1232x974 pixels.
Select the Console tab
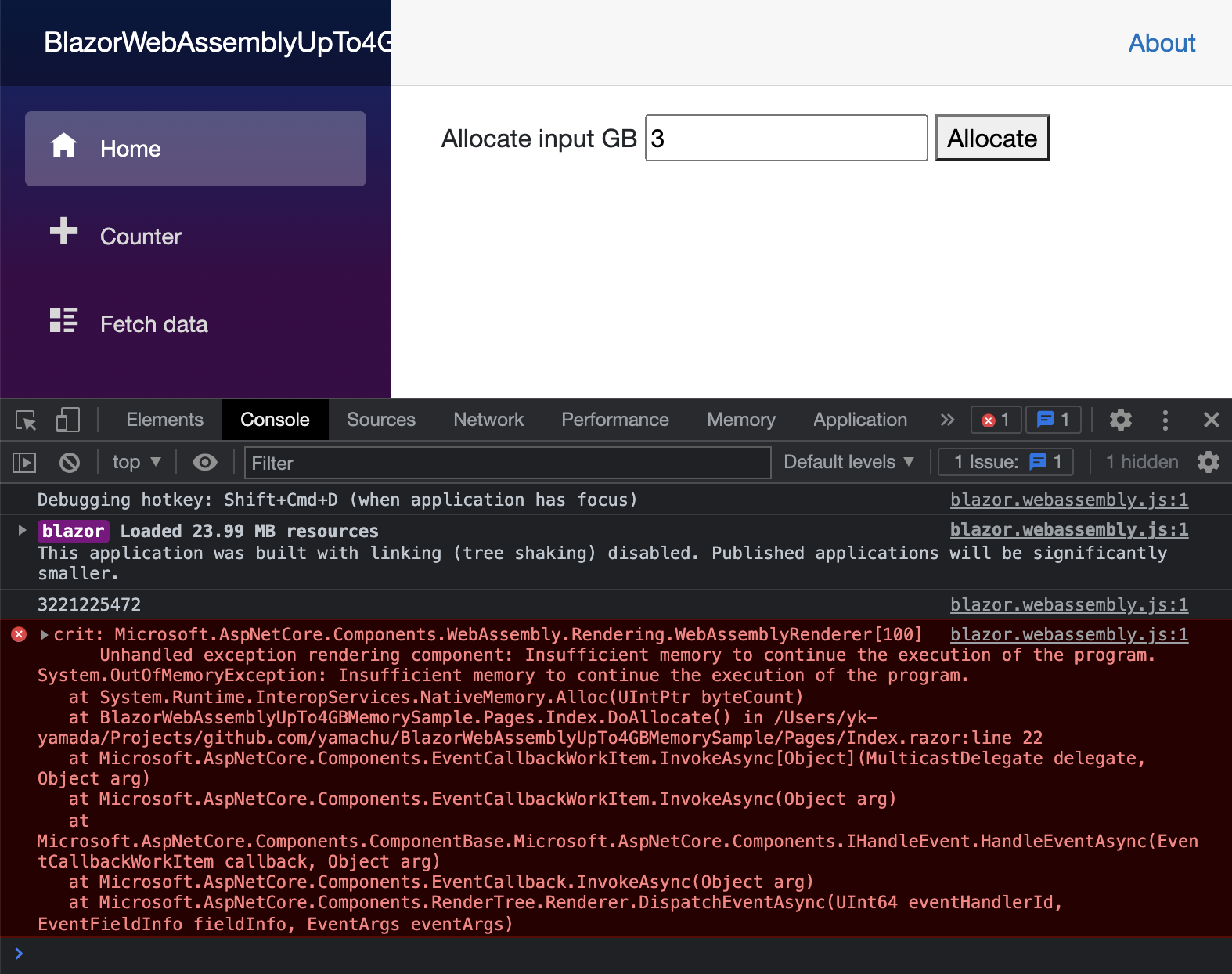275,420
